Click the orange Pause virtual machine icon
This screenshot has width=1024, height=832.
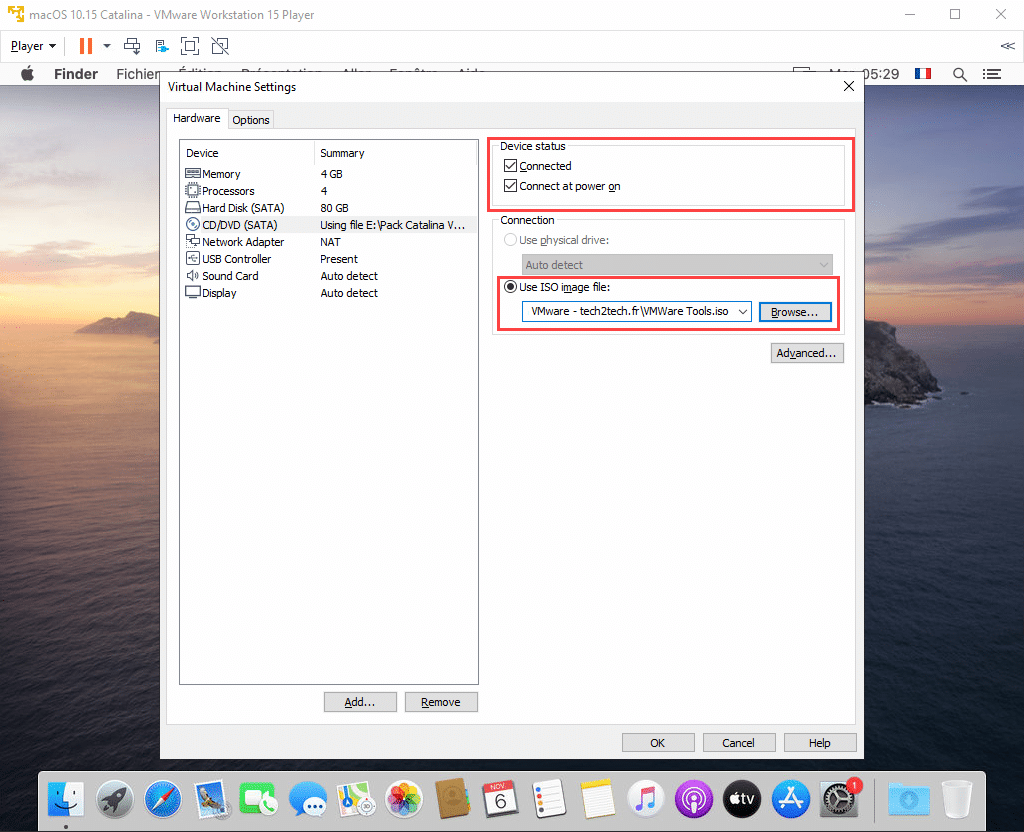coord(86,46)
